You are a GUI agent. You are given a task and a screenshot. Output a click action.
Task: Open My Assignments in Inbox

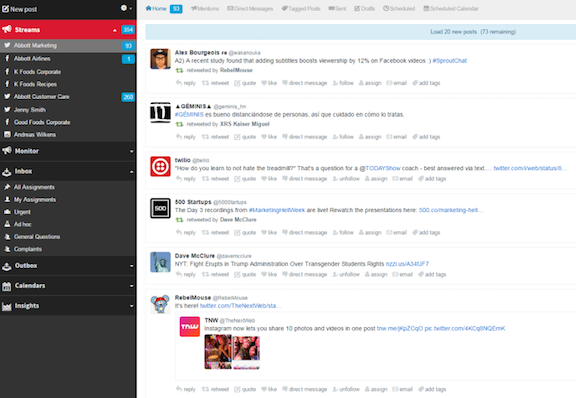[68, 200]
